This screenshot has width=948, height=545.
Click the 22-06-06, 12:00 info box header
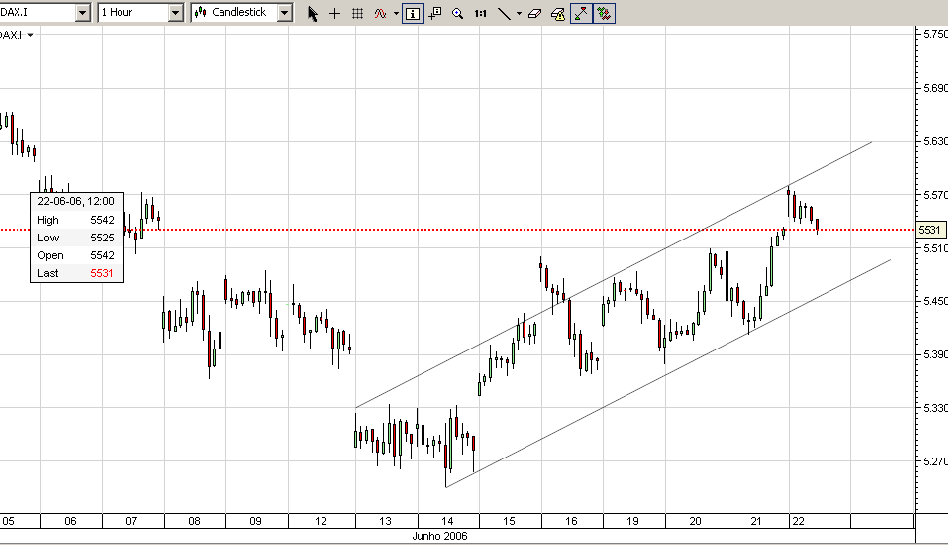click(76, 201)
